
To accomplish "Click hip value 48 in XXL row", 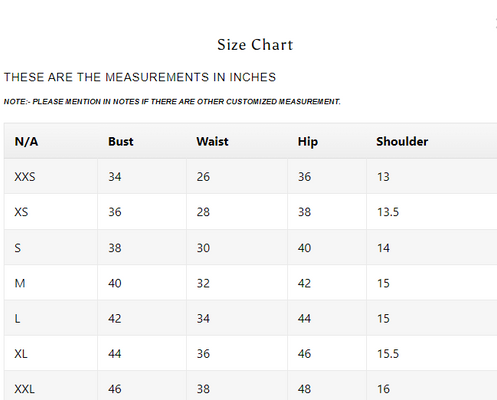I will pos(304,389).
